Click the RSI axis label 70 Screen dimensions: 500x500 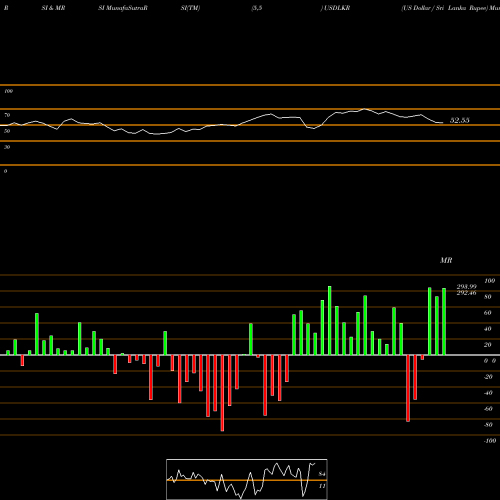[7, 115]
